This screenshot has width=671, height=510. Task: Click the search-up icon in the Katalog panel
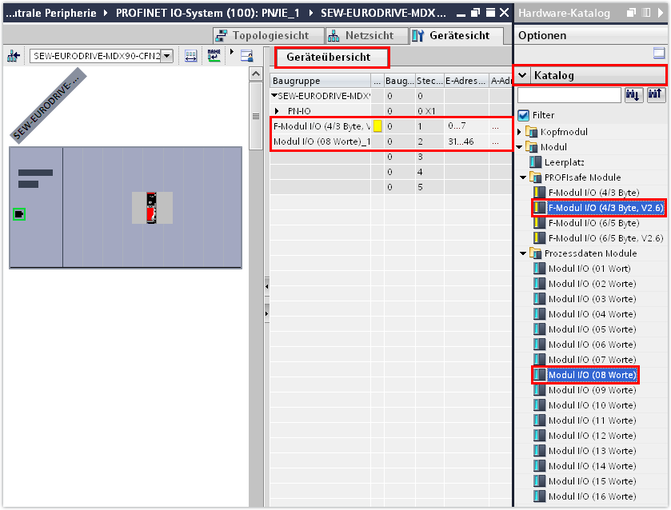(656, 95)
